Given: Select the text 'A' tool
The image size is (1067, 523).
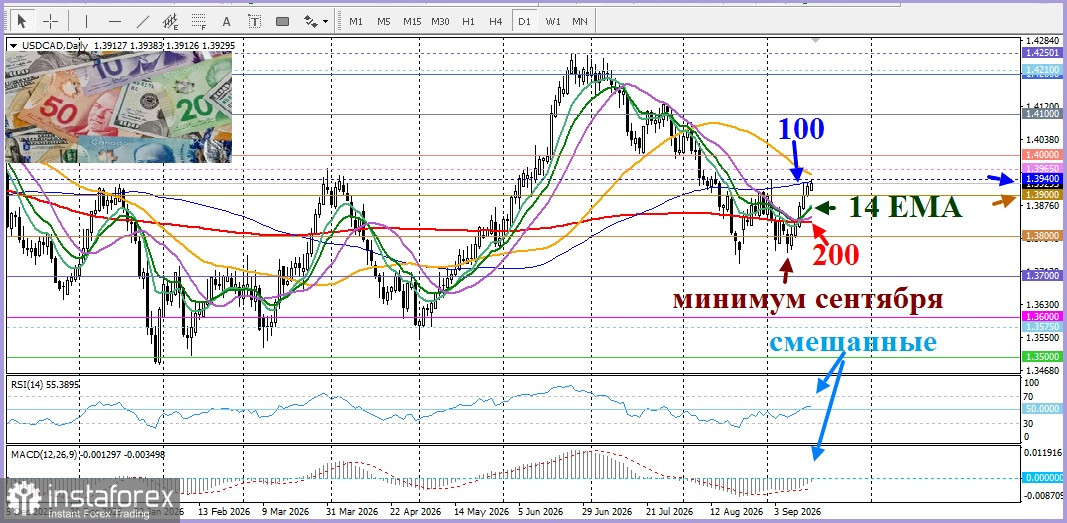Looking at the screenshot, I should [227, 21].
